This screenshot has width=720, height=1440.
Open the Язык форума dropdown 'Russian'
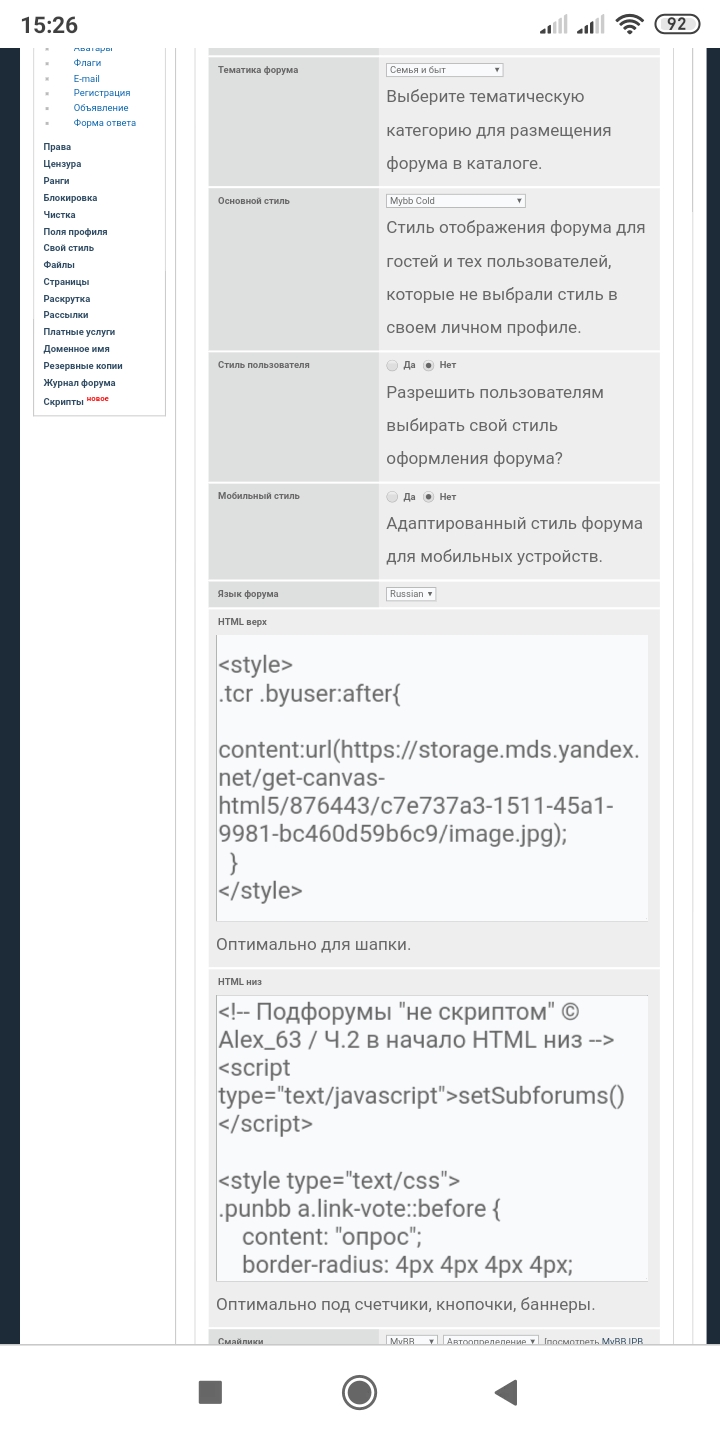[411, 594]
